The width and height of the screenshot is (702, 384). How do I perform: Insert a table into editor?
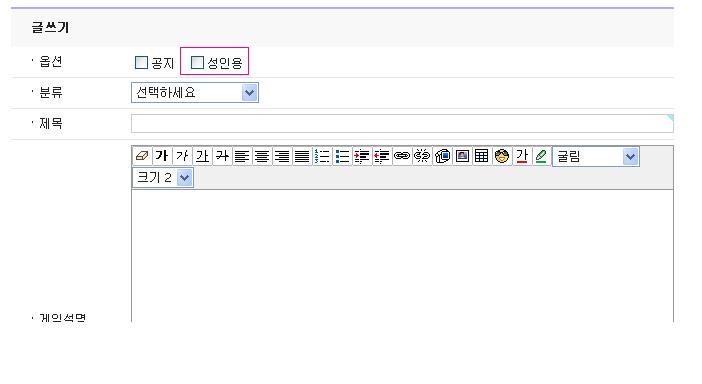482,156
